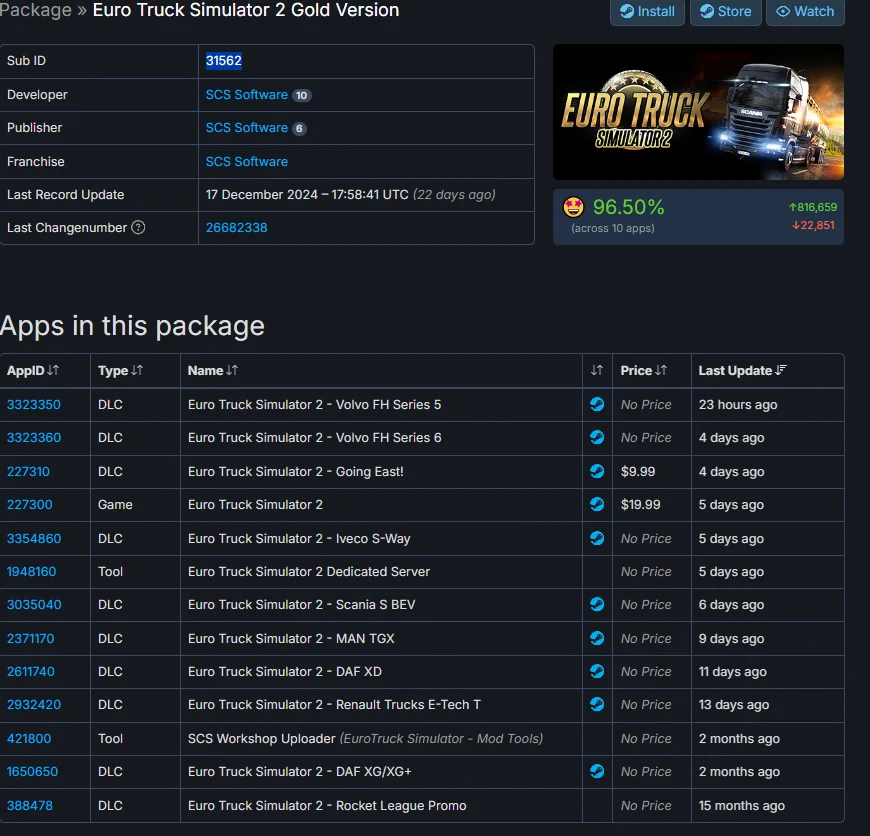Click Steam icon in MAN TGX row
The image size is (870, 836).
(x=597, y=638)
